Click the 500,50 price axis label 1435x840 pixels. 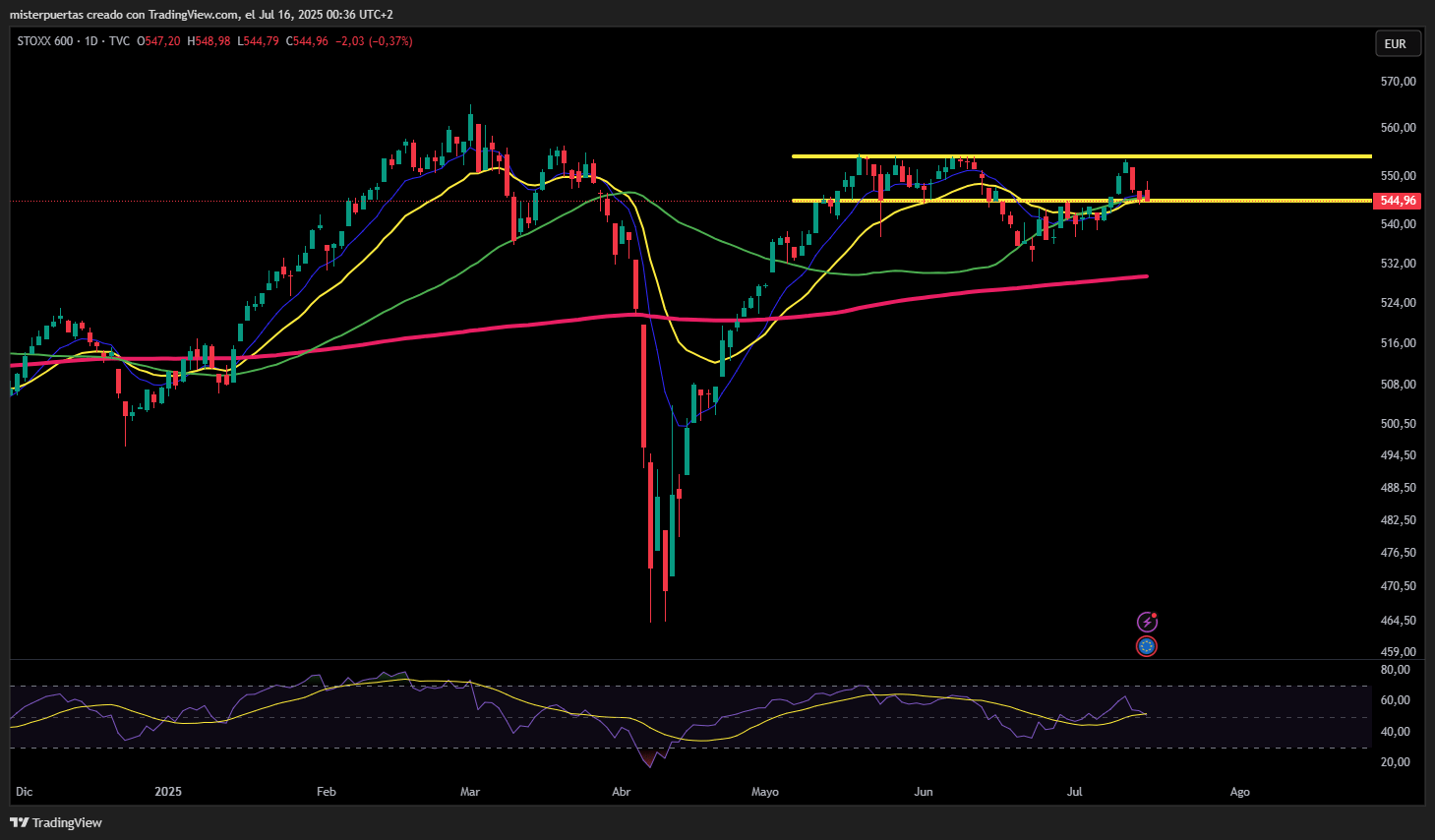pos(1398,424)
